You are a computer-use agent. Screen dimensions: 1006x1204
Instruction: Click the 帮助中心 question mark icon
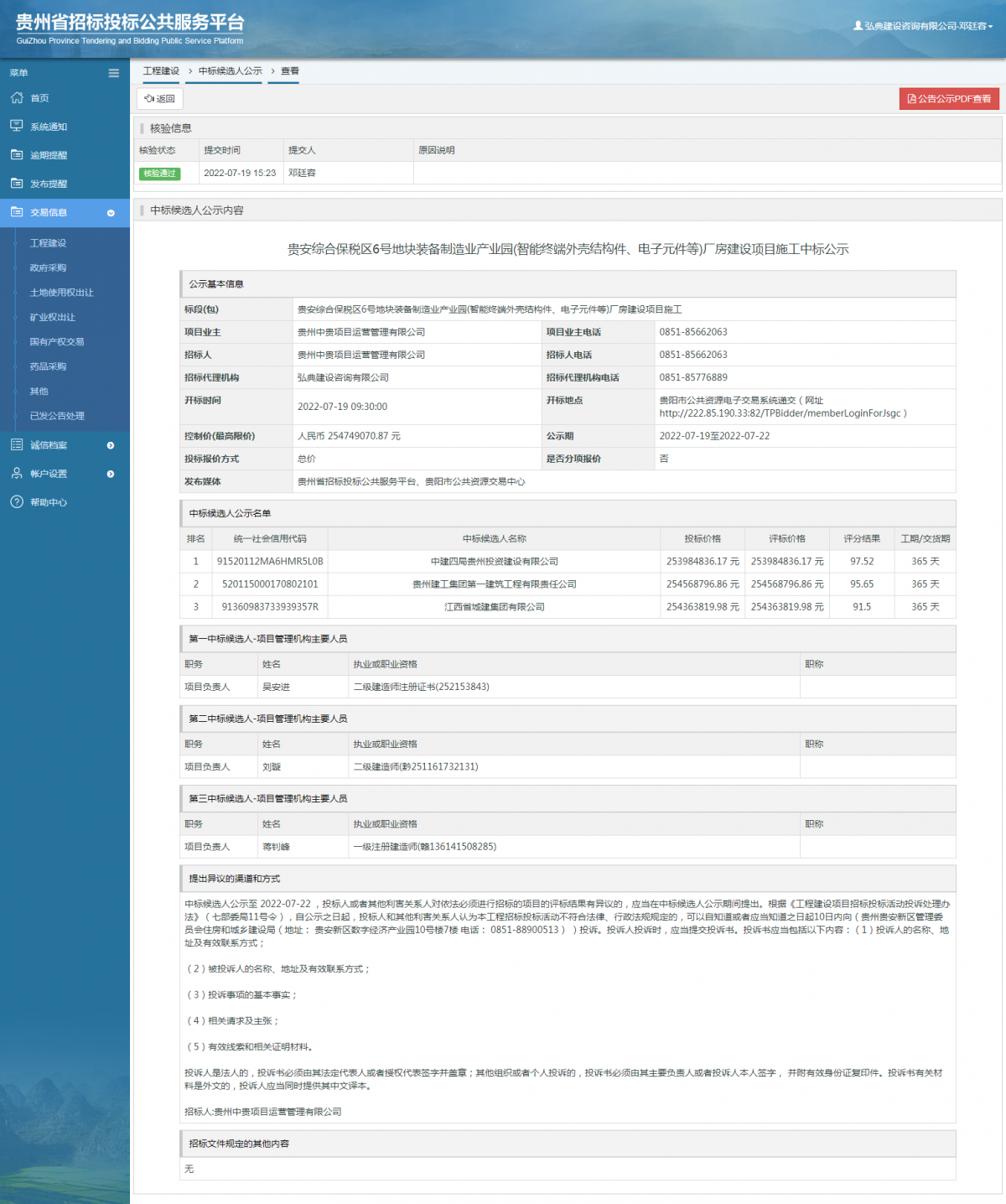pyautogui.click(x=16, y=501)
